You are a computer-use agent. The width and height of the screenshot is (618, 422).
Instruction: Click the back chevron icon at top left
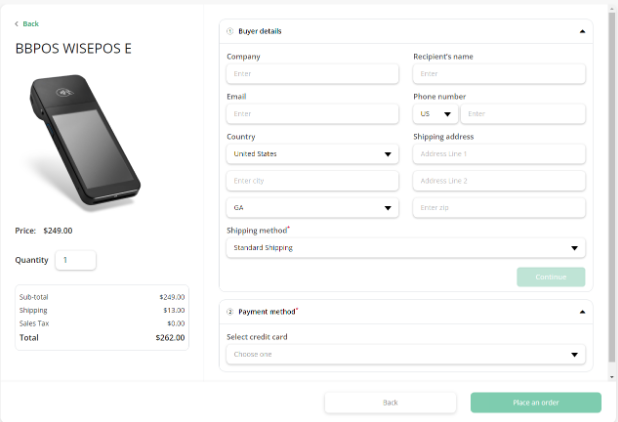click(x=17, y=24)
